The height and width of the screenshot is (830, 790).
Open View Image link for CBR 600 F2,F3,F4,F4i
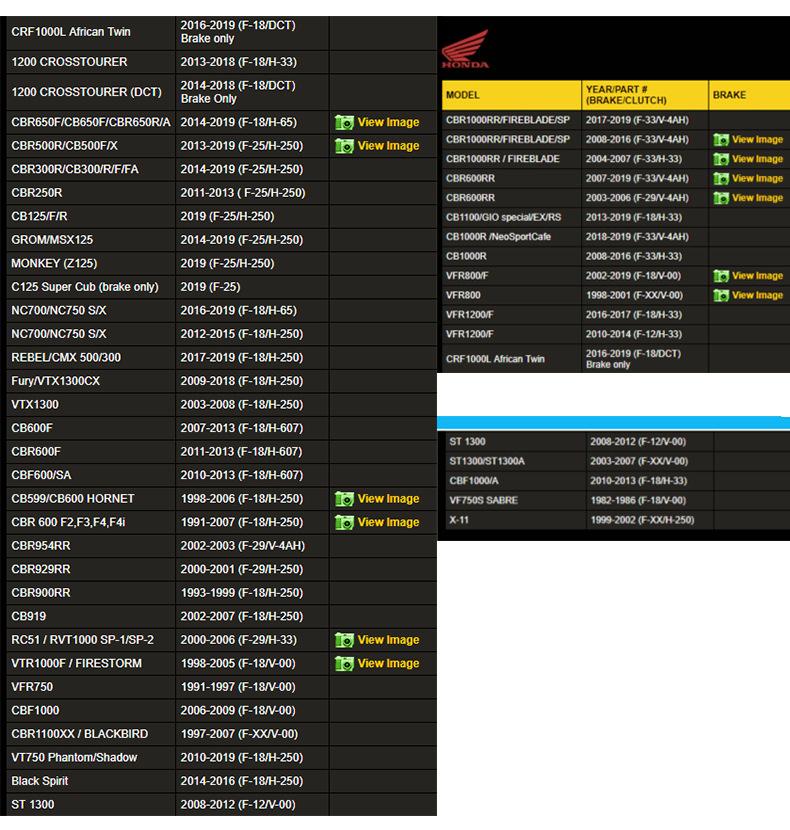click(388, 522)
